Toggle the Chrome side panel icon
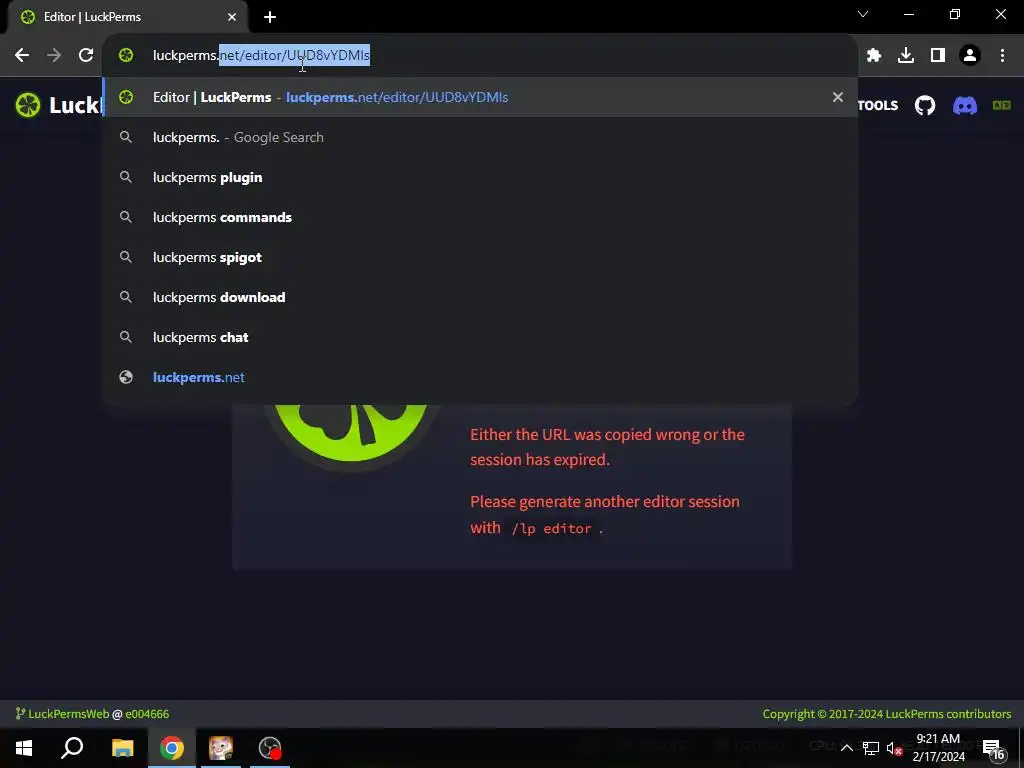Screen dimensions: 1024x768 tap(938, 56)
